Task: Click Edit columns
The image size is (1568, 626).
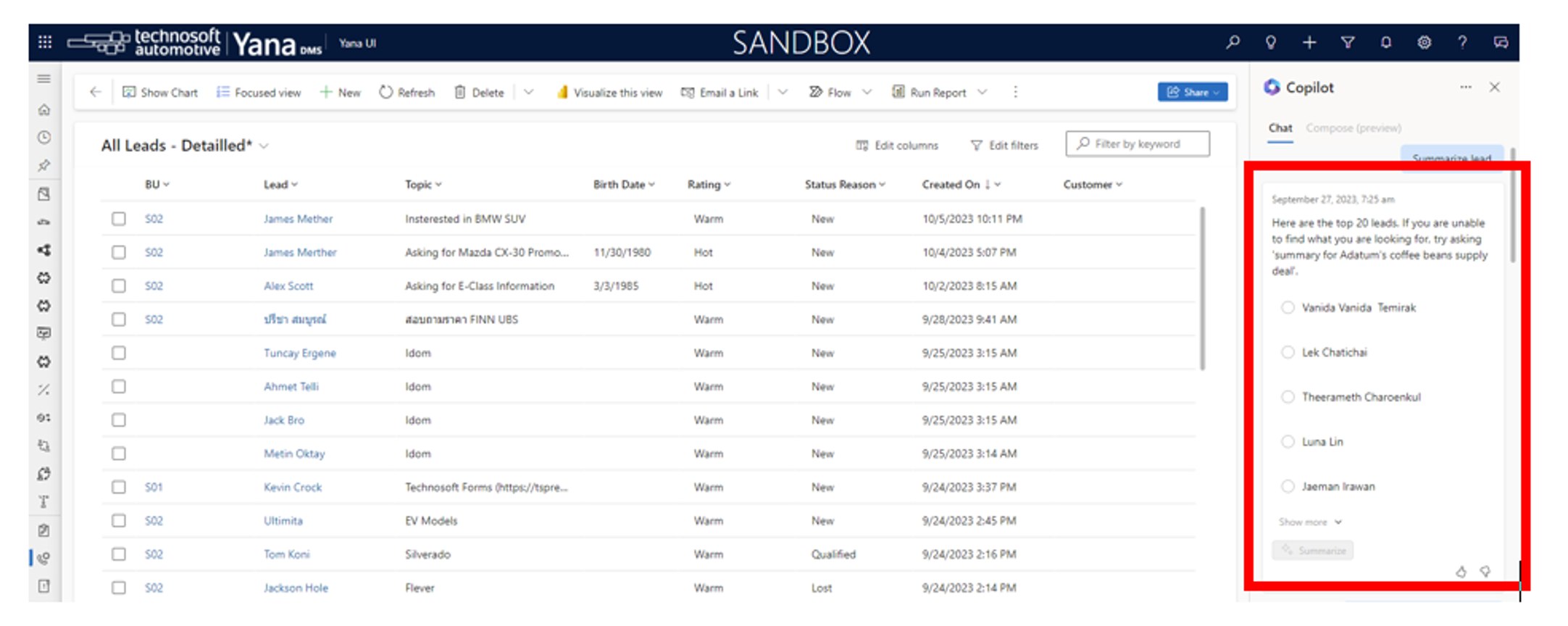Action: [897, 145]
